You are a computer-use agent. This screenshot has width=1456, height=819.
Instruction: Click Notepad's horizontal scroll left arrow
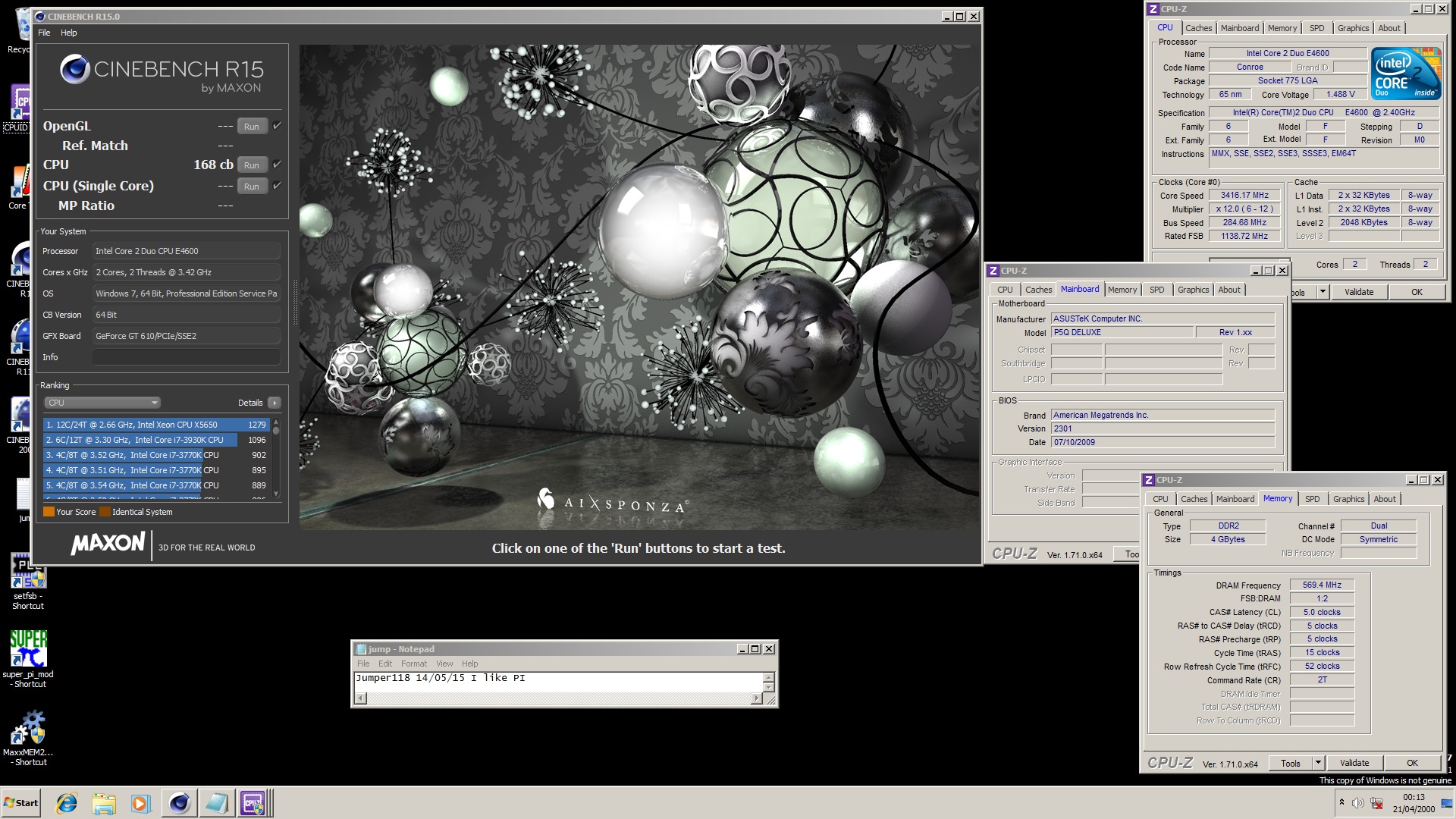[361, 698]
